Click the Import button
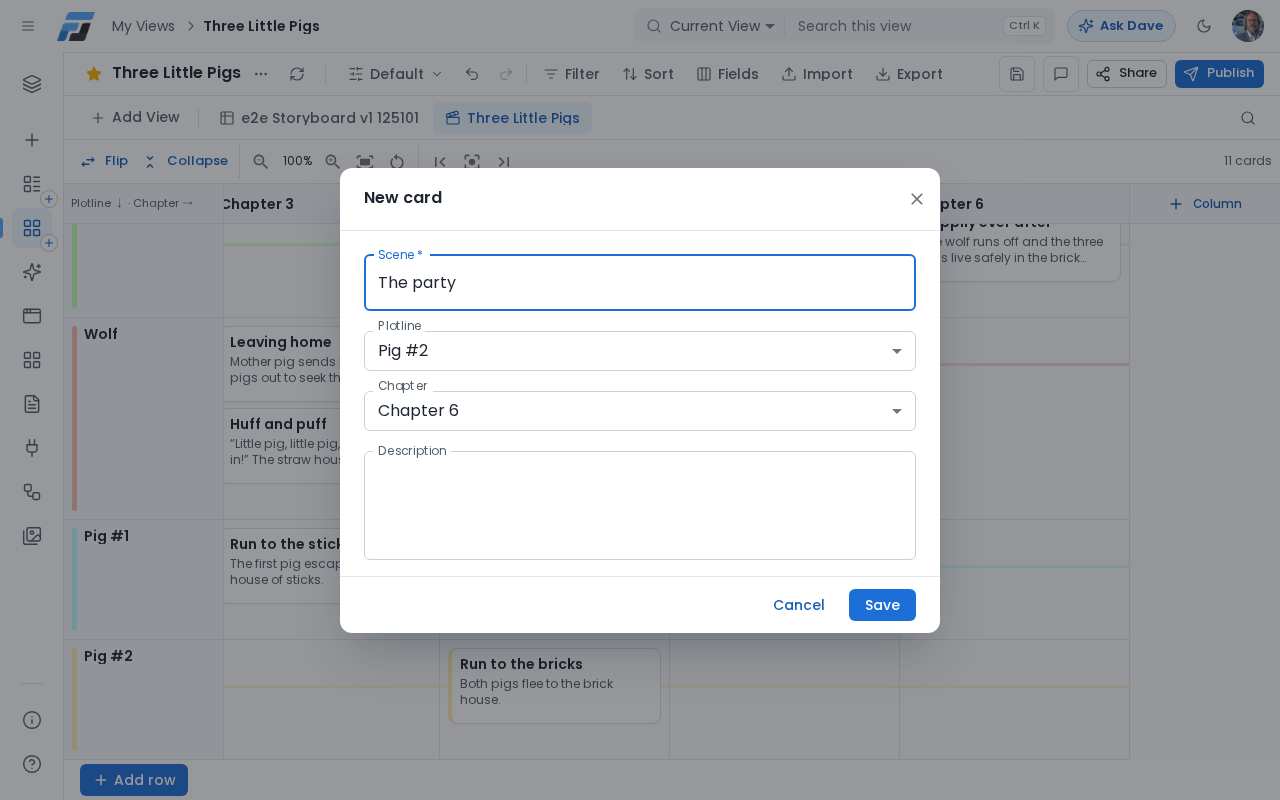Screen dimensions: 1280x800 817,74
